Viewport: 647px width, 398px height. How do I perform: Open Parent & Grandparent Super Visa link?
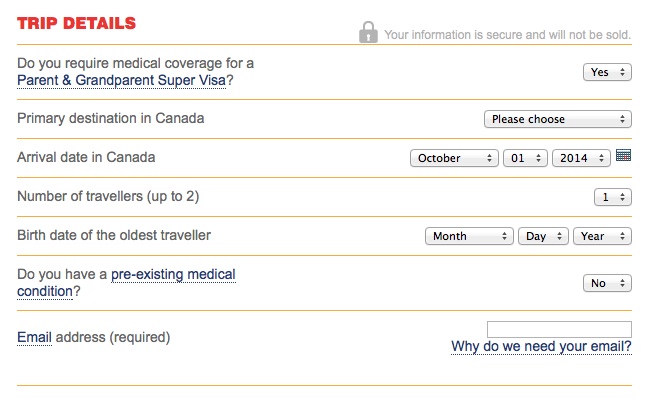coord(122,80)
